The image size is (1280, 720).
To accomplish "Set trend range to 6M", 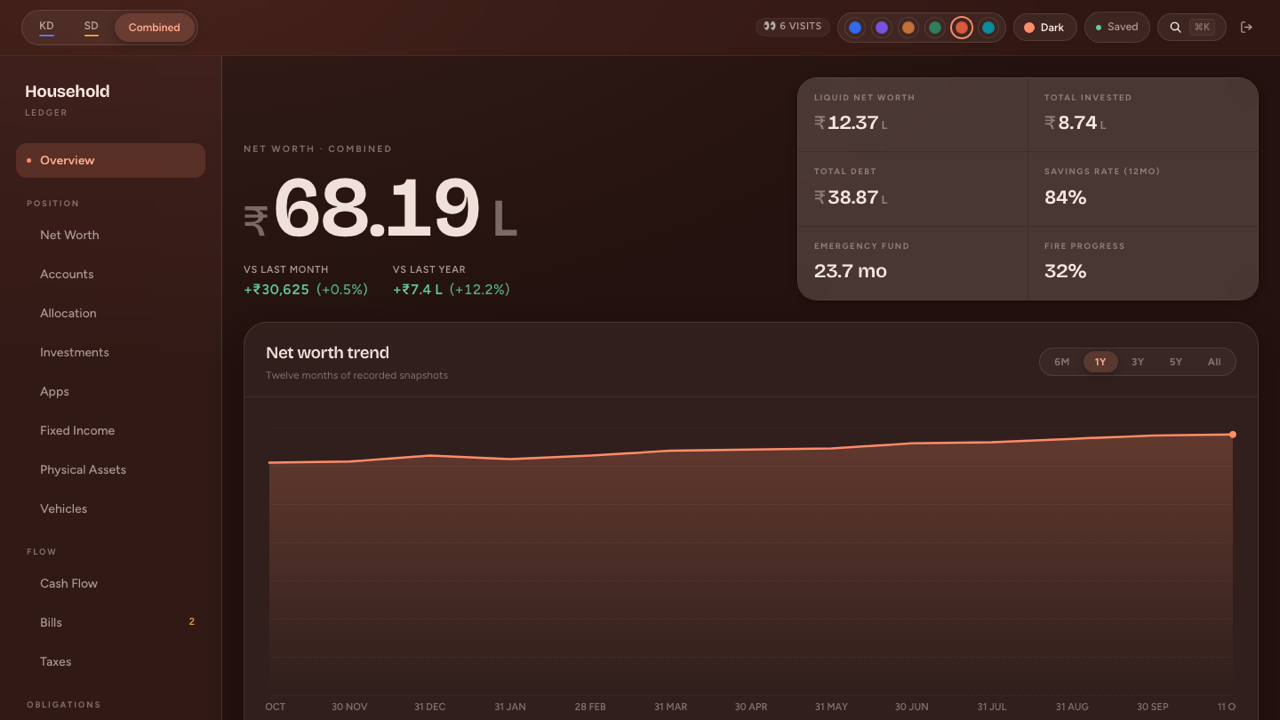I will point(1062,362).
